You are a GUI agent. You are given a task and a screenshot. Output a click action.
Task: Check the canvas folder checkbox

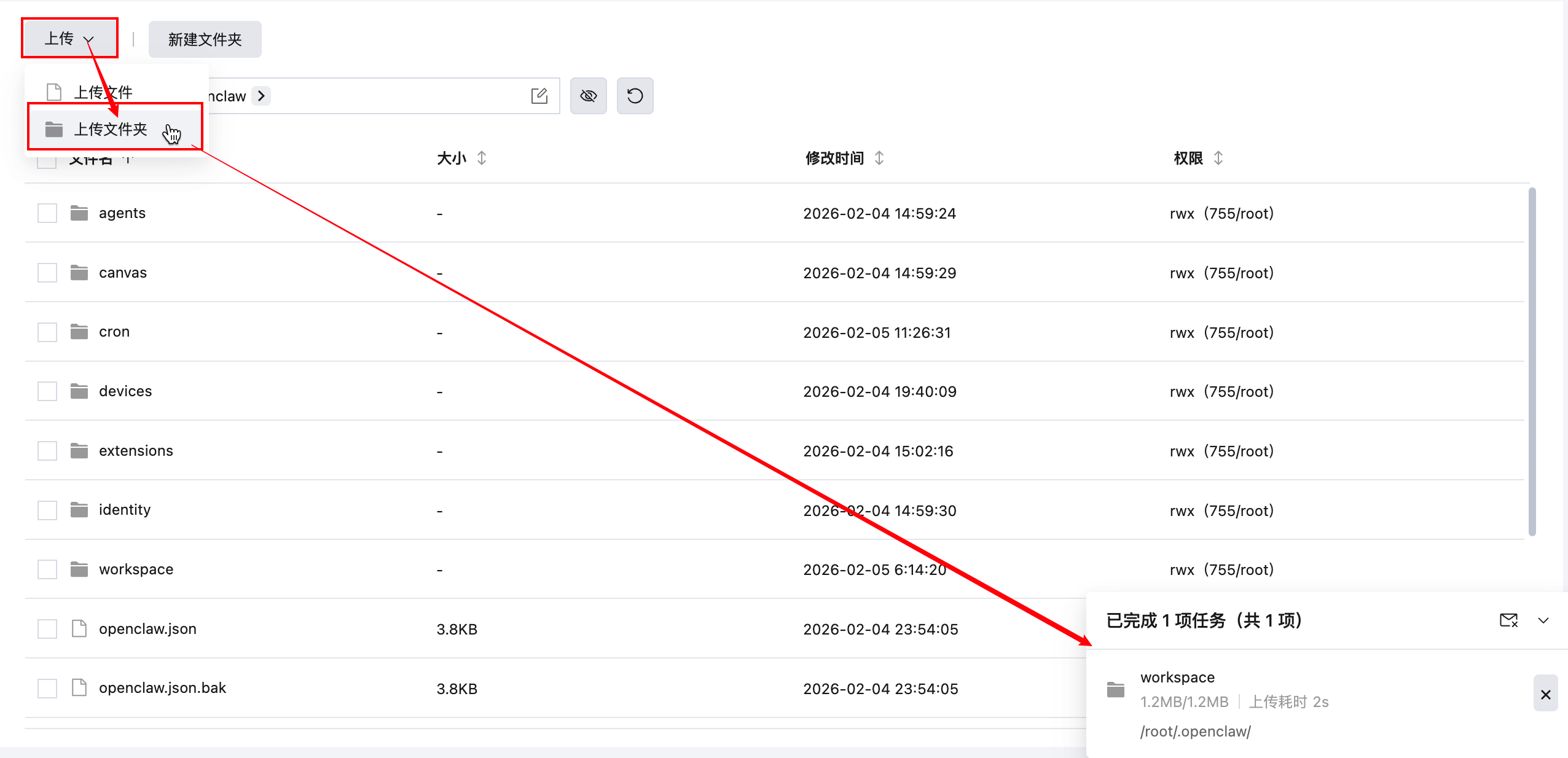[47, 273]
